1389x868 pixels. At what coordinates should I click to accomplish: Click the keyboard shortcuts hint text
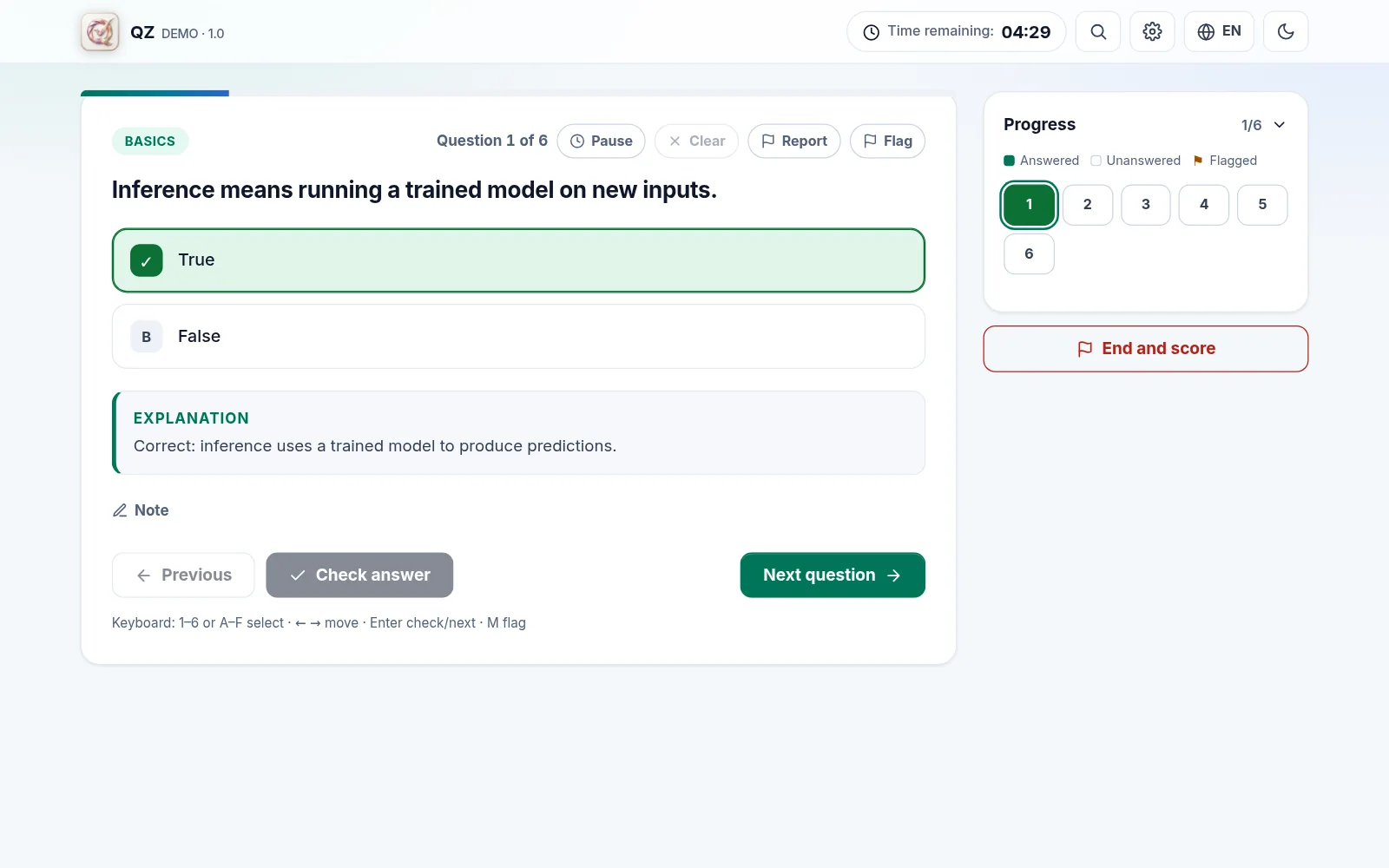(319, 623)
